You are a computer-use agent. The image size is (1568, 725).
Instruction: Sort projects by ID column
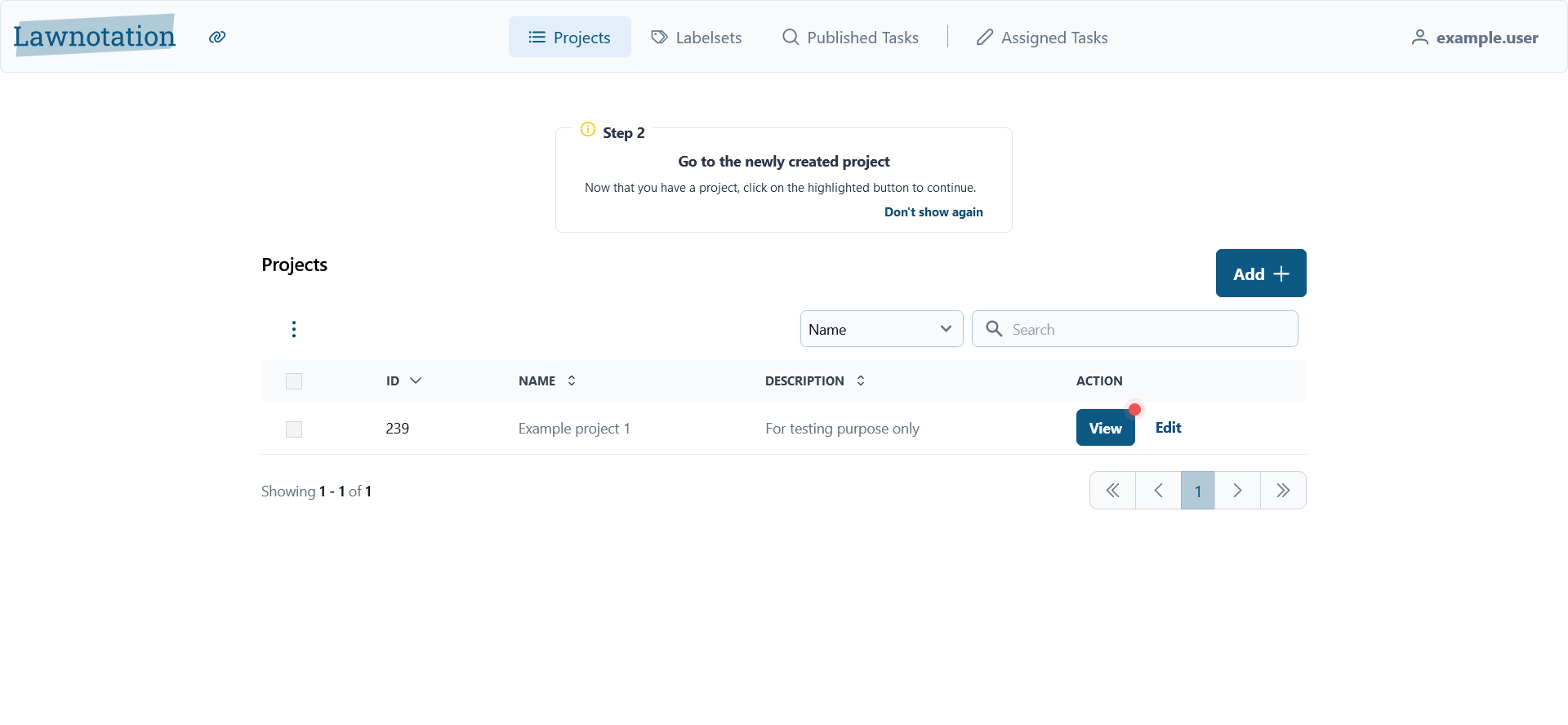click(x=404, y=380)
